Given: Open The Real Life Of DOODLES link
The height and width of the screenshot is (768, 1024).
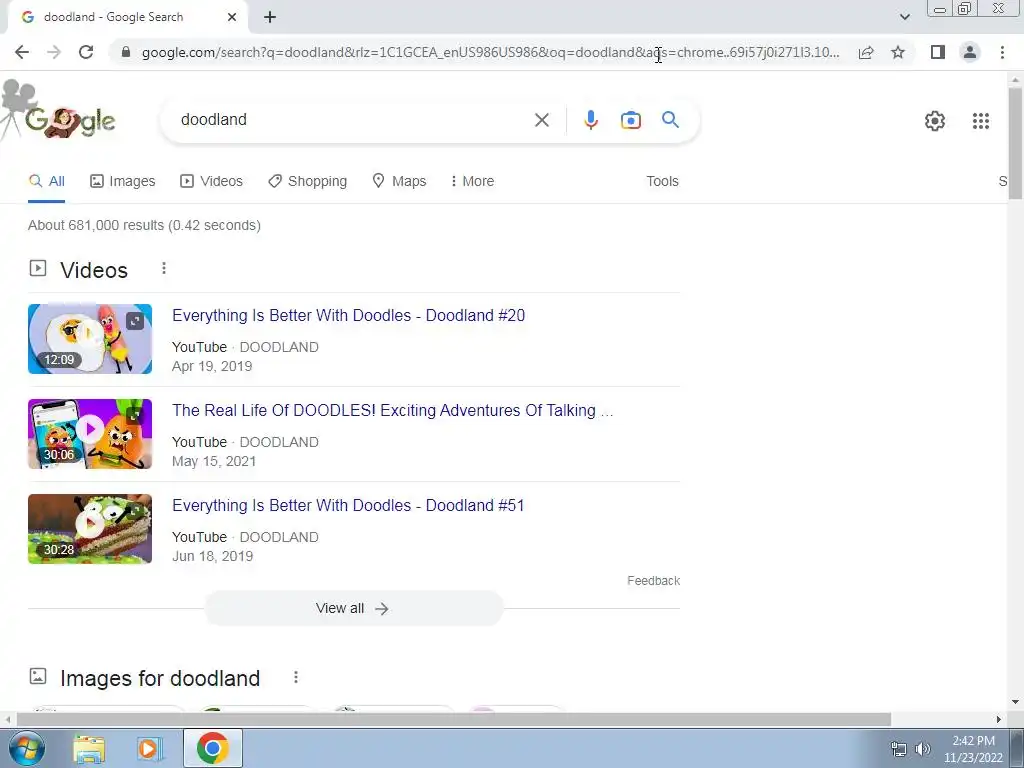Looking at the screenshot, I should [392, 411].
